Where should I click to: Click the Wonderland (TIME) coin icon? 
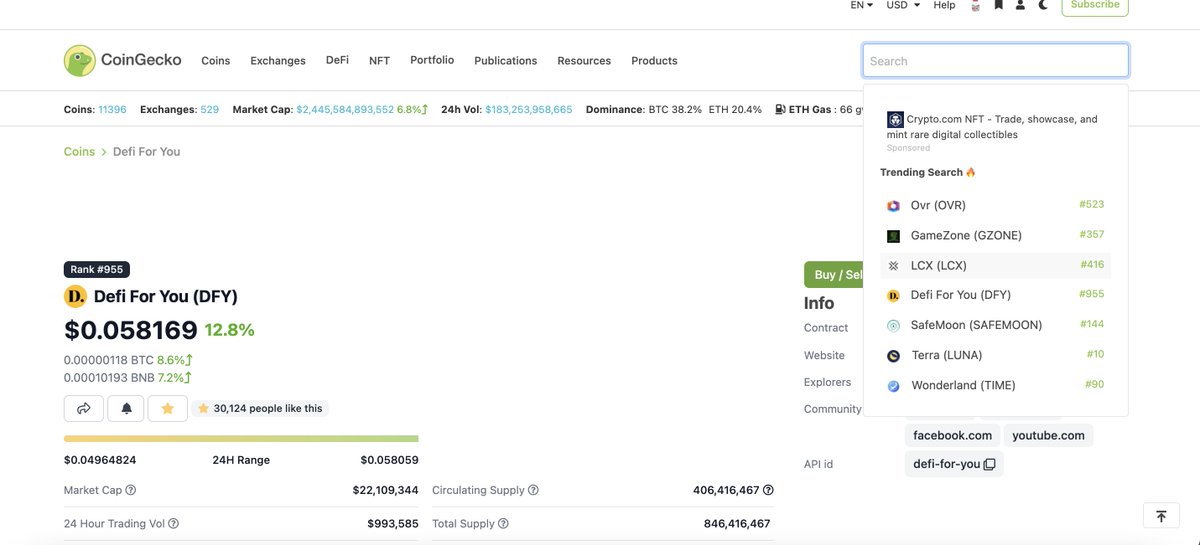(x=894, y=386)
